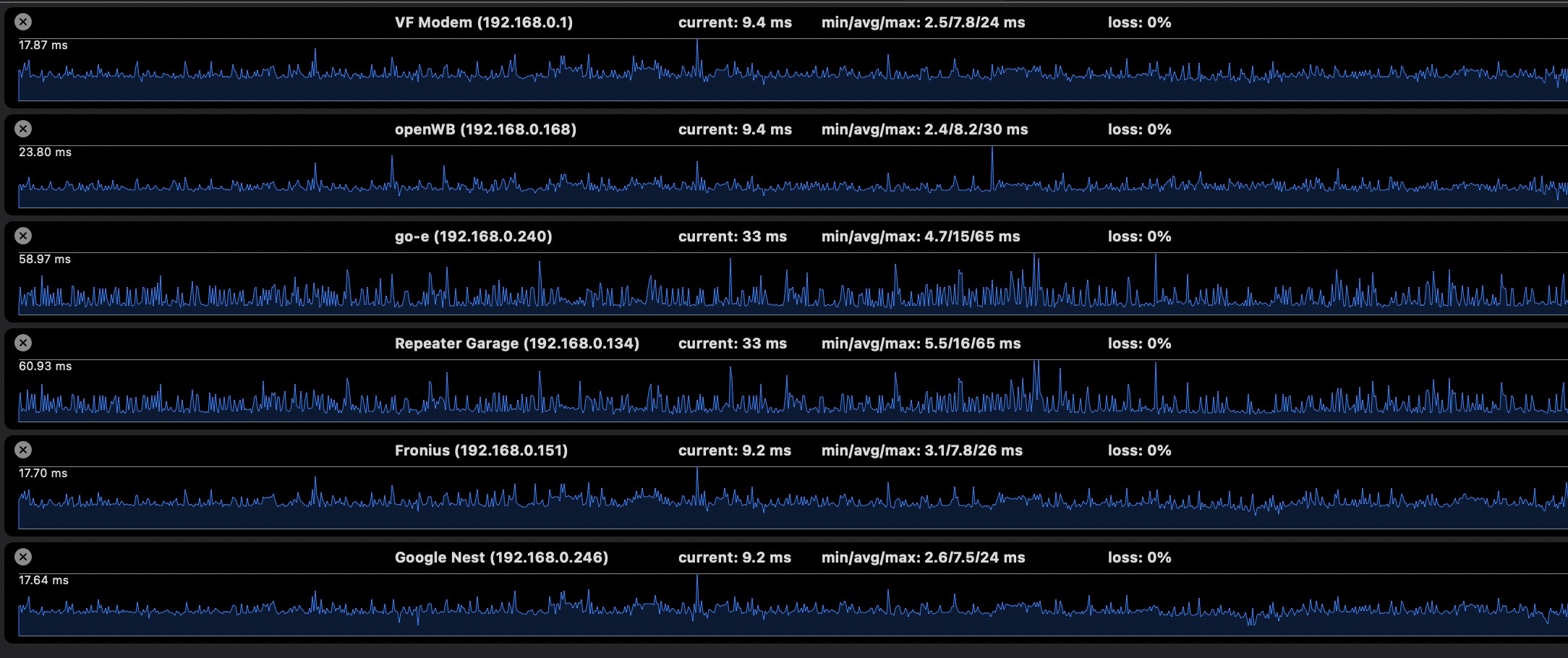Remove the go-e ping monitor

pyautogui.click(x=23, y=236)
